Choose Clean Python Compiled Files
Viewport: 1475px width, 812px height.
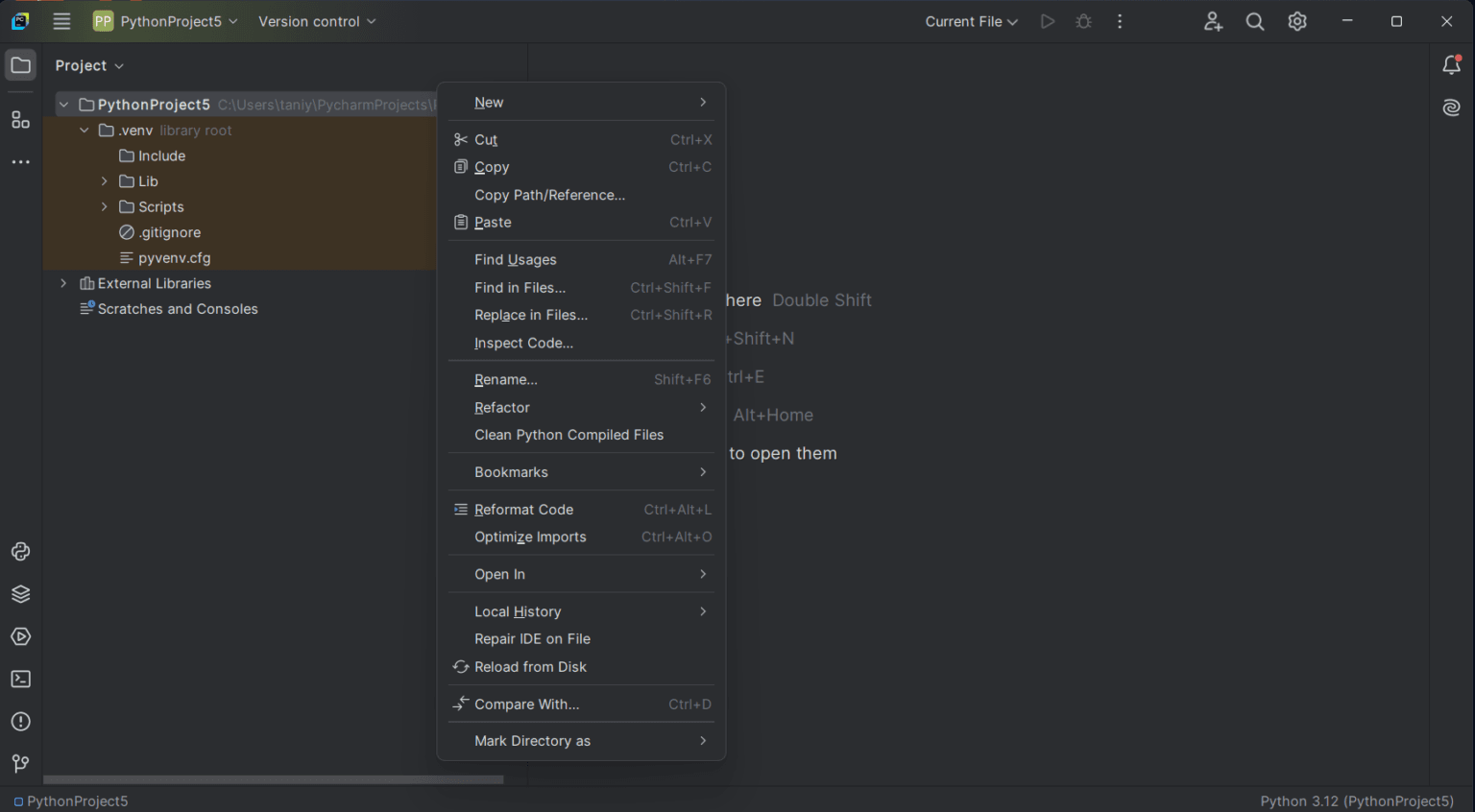click(568, 435)
